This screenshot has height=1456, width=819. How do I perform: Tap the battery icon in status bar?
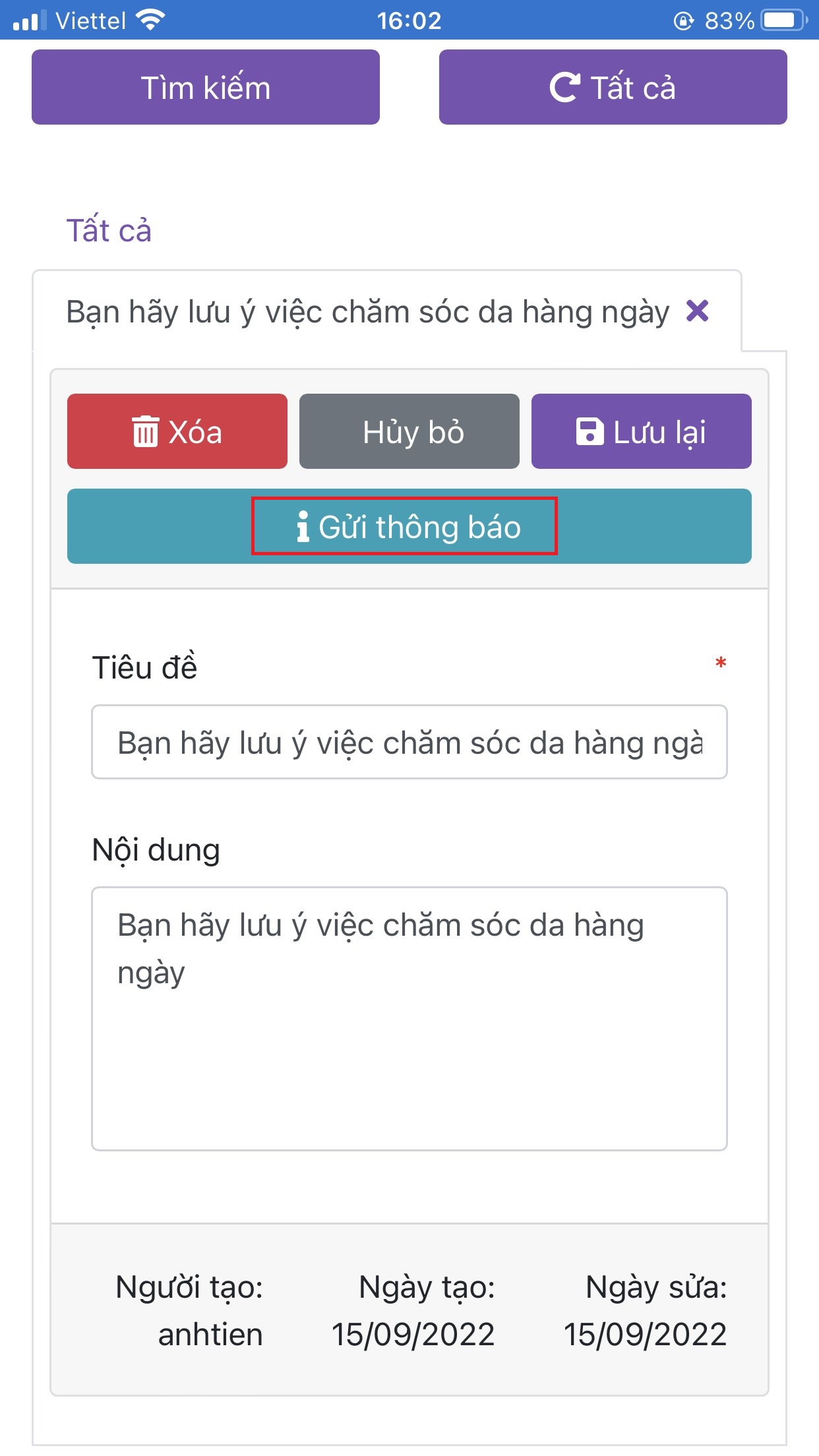point(785,20)
